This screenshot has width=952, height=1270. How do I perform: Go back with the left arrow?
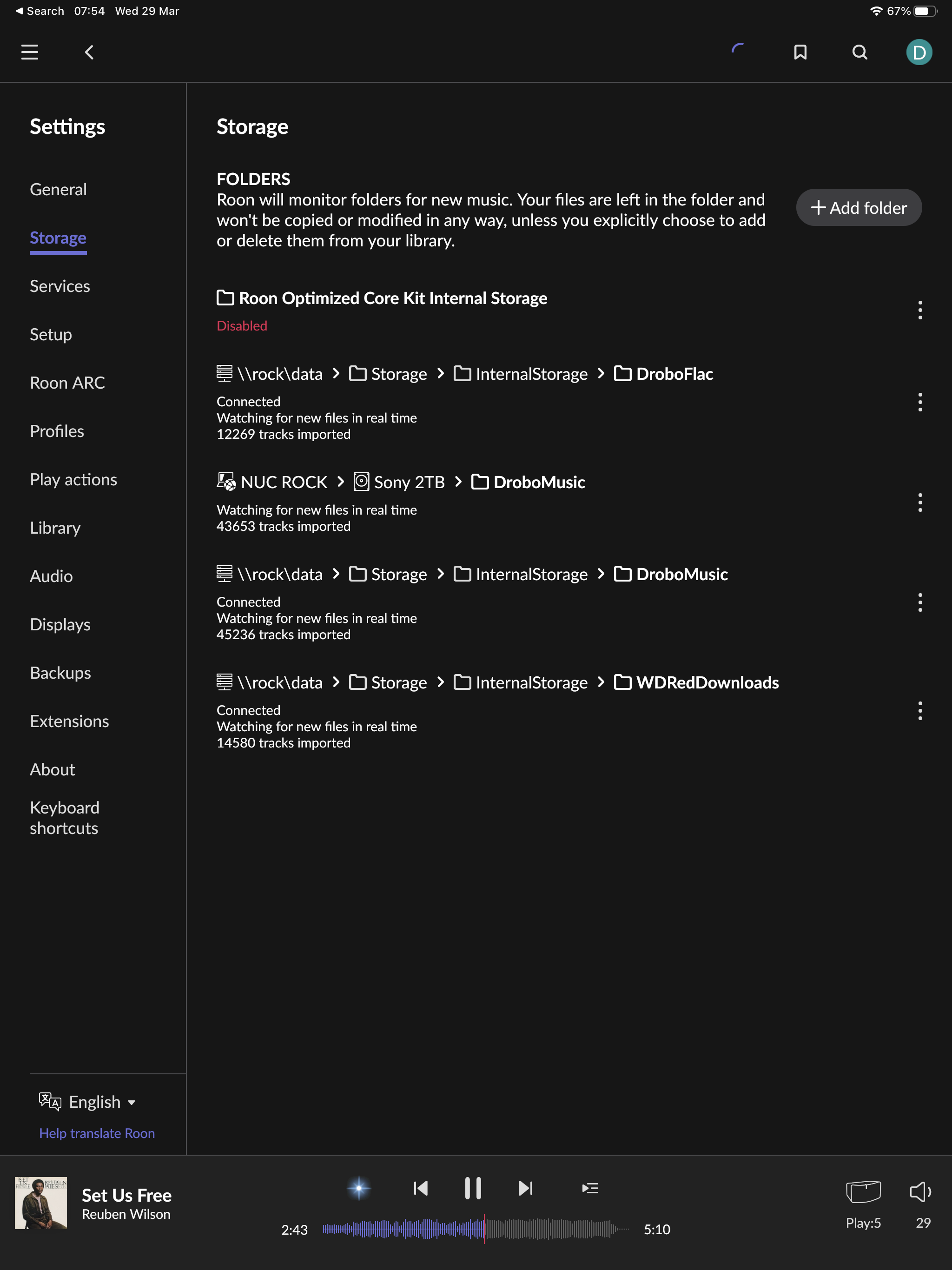(89, 52)
